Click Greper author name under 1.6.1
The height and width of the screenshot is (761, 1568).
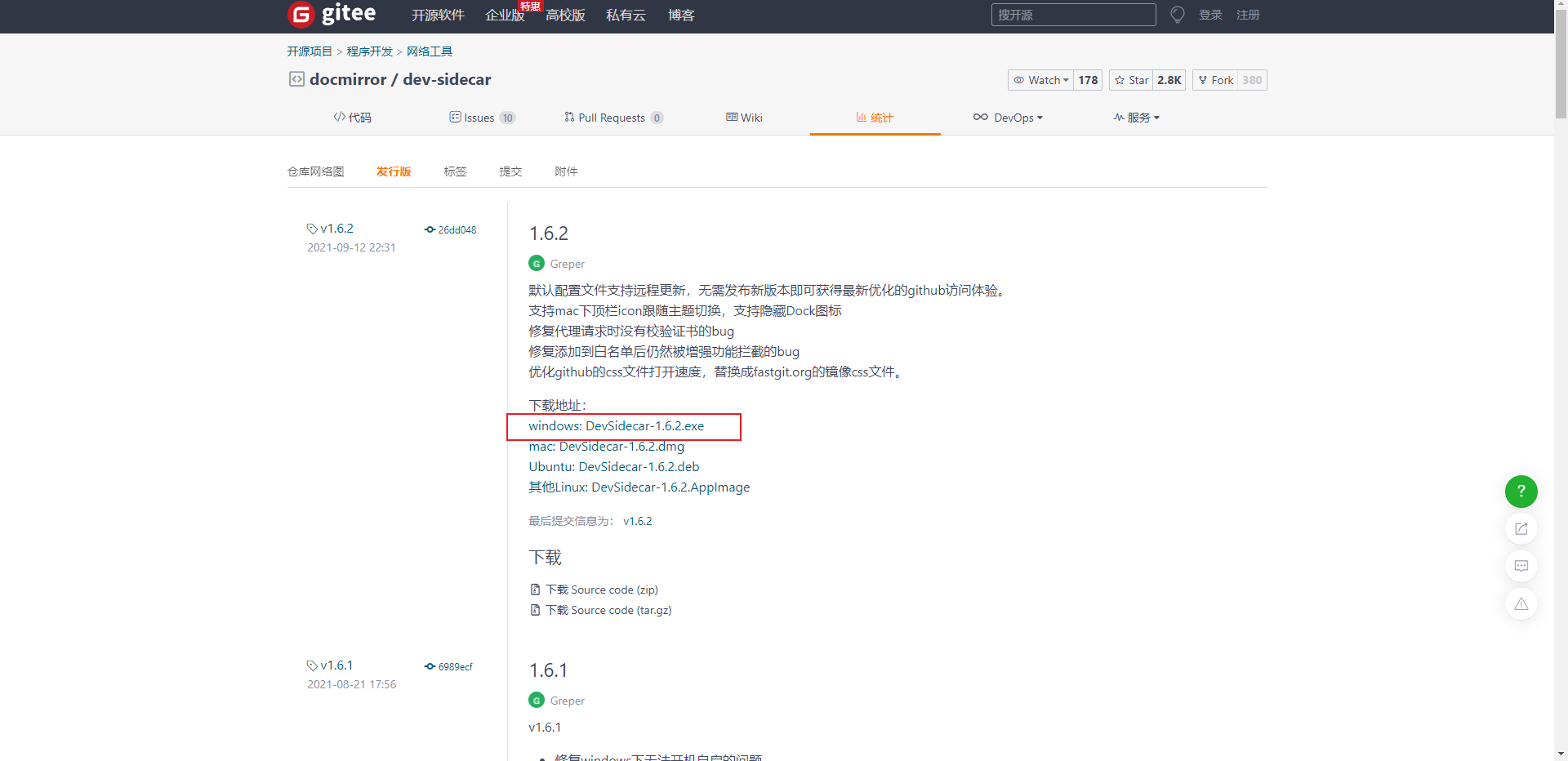point(568,701)
